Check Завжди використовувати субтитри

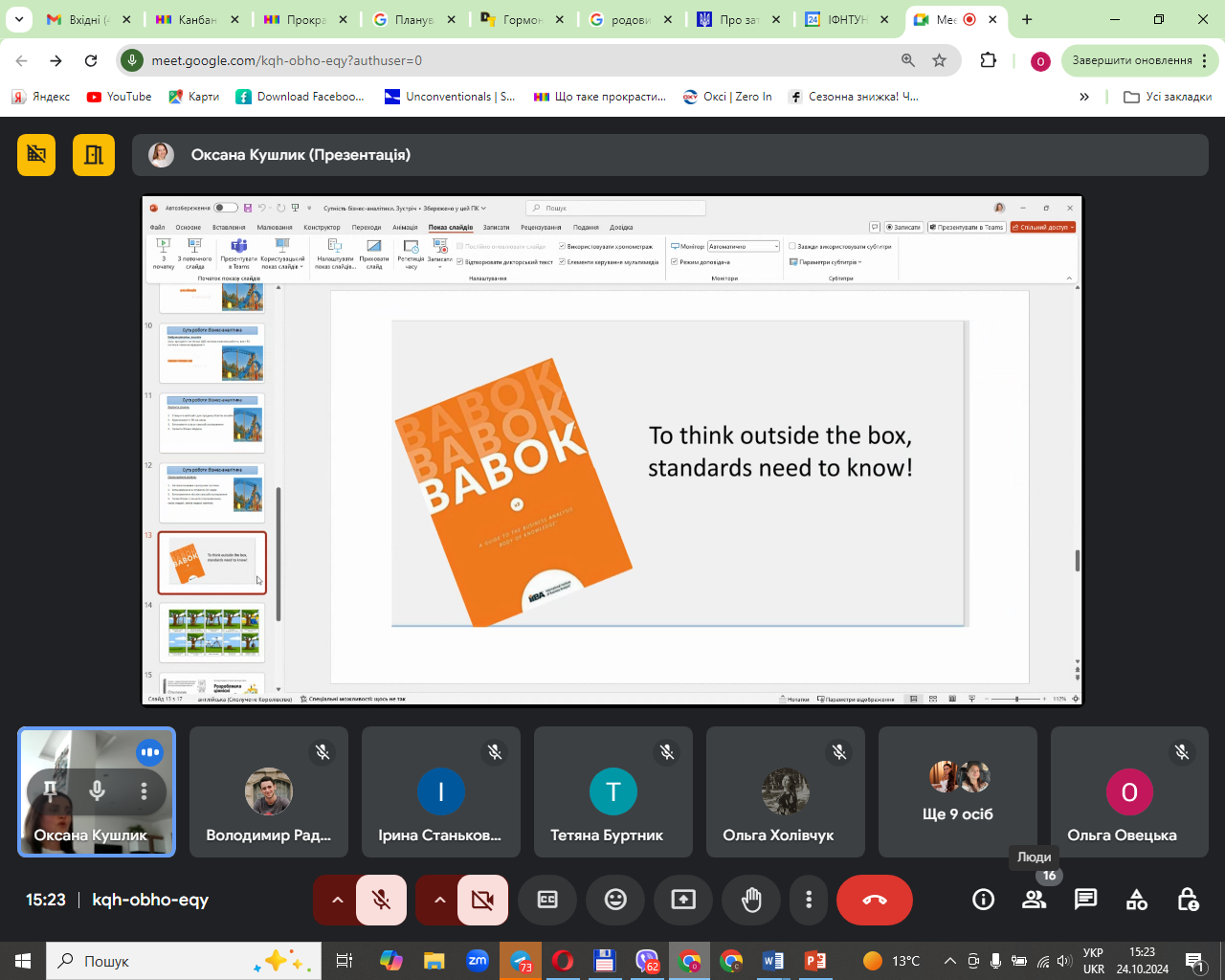(x=840, y=246)
